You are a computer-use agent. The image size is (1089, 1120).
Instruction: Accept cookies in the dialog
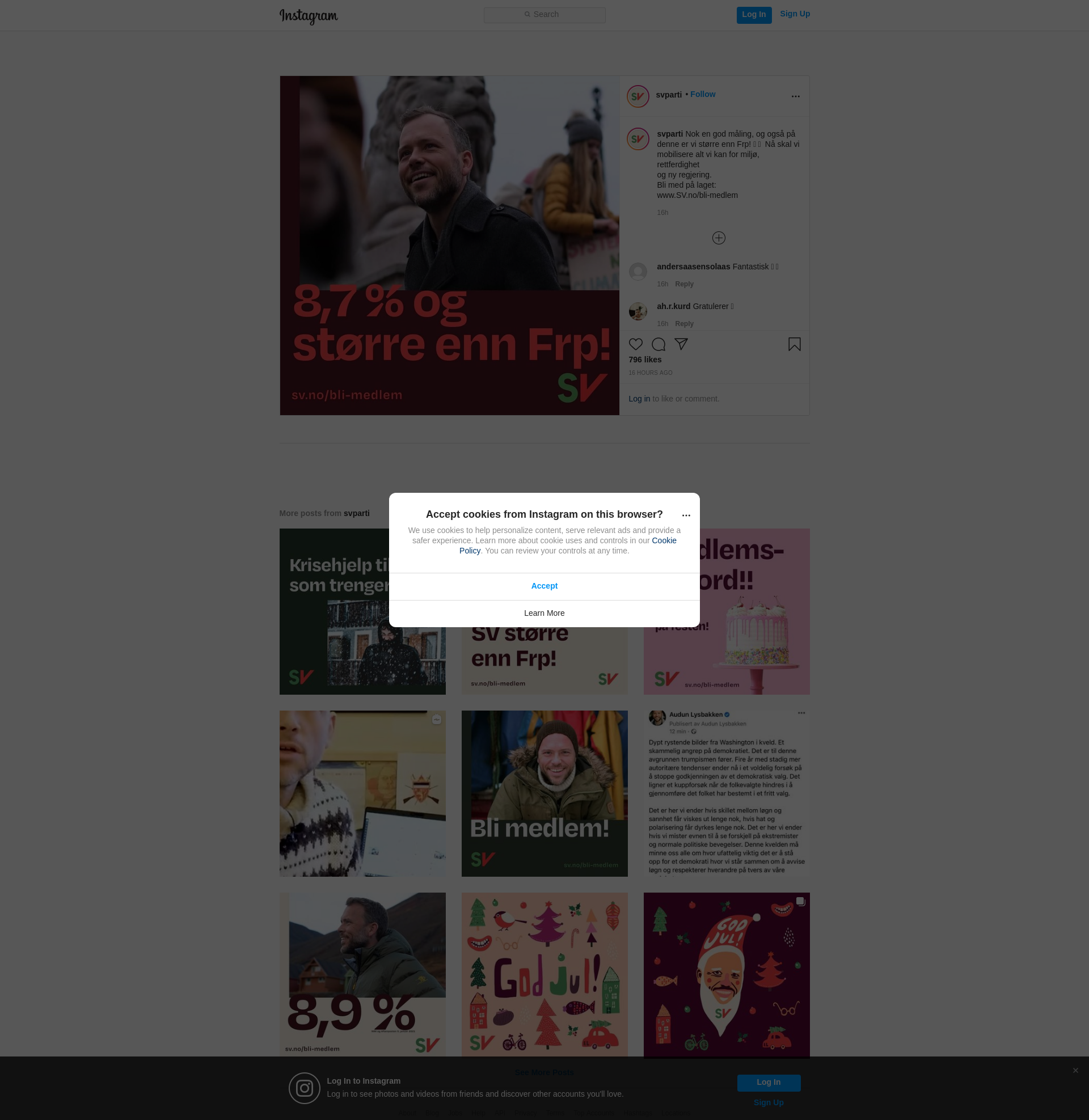pos(544,586)
